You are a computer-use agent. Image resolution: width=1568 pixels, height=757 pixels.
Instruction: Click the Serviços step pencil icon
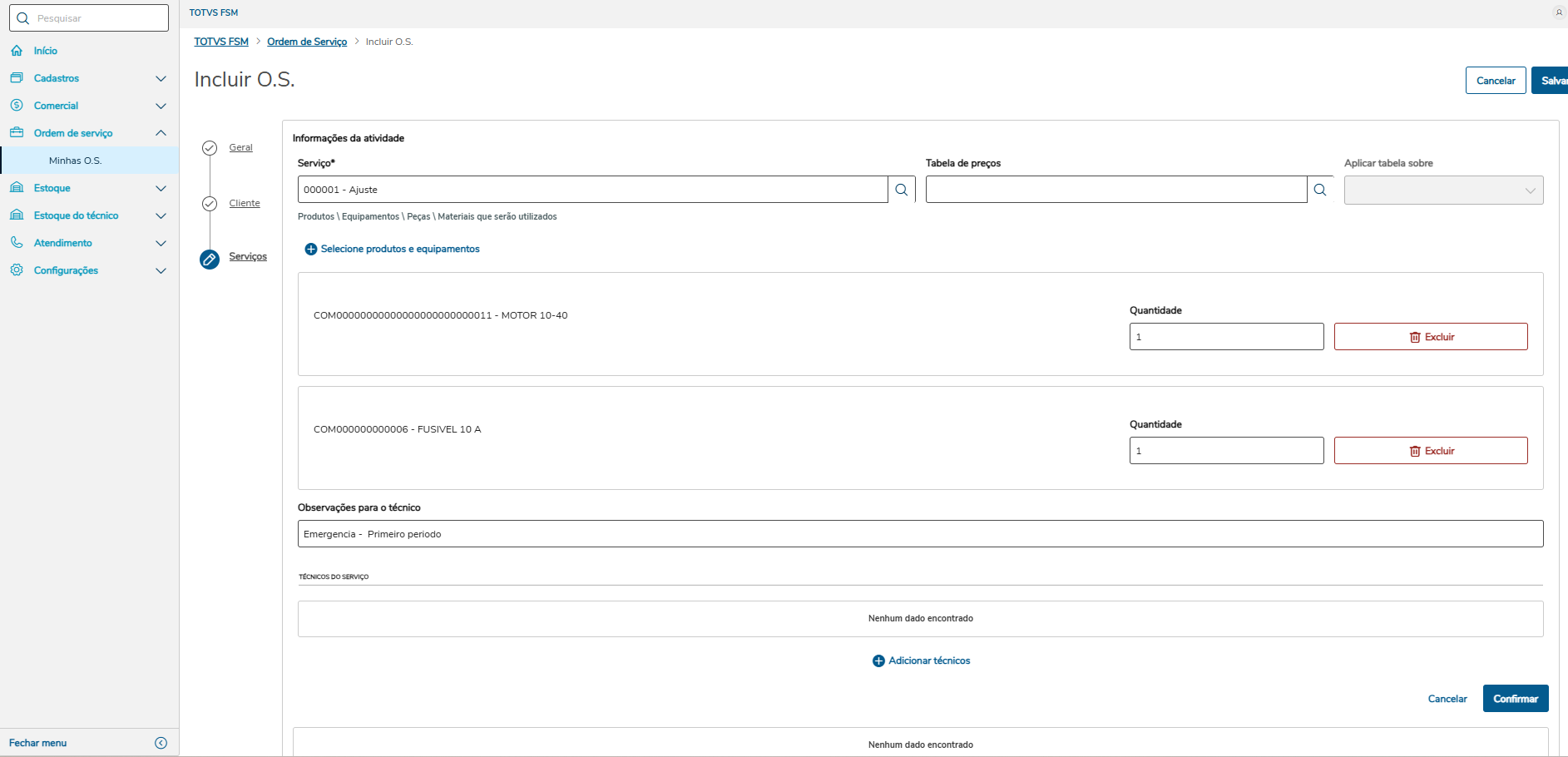point(210,260)
